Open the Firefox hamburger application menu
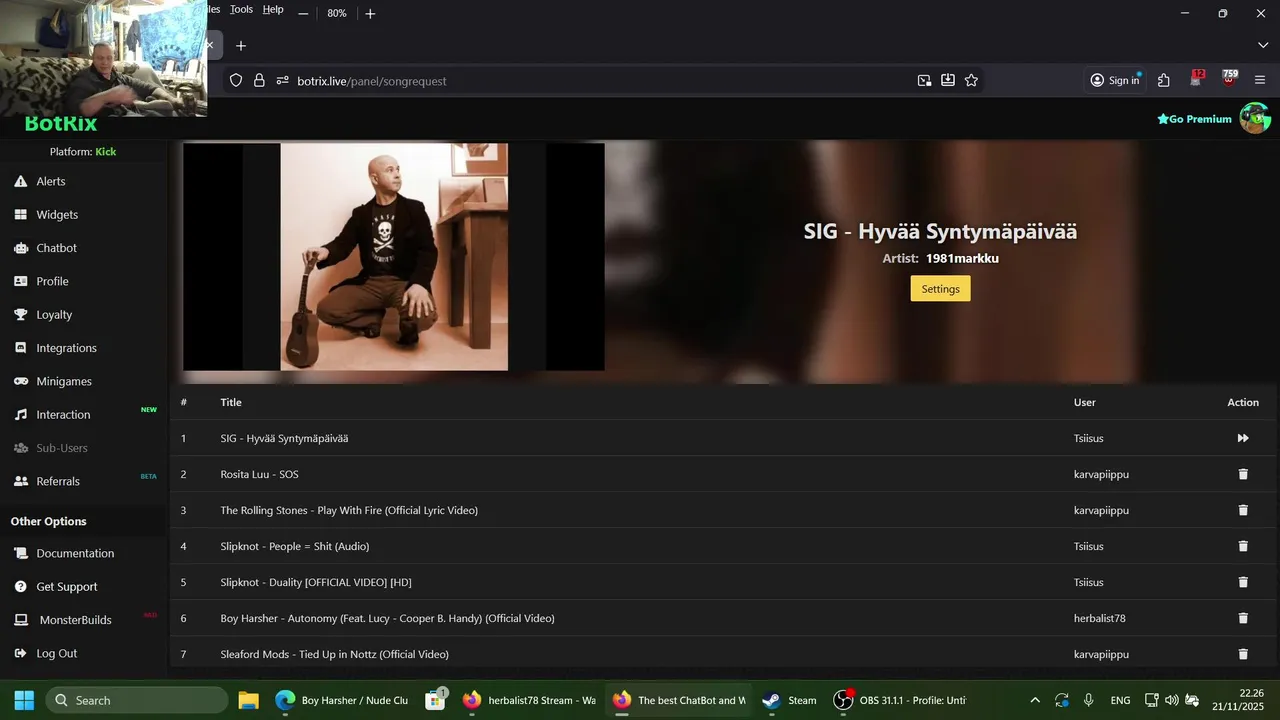Image resolution: width=1280 pixels, height=720 pixels. pyautogui.click(x=1260, y=80)
